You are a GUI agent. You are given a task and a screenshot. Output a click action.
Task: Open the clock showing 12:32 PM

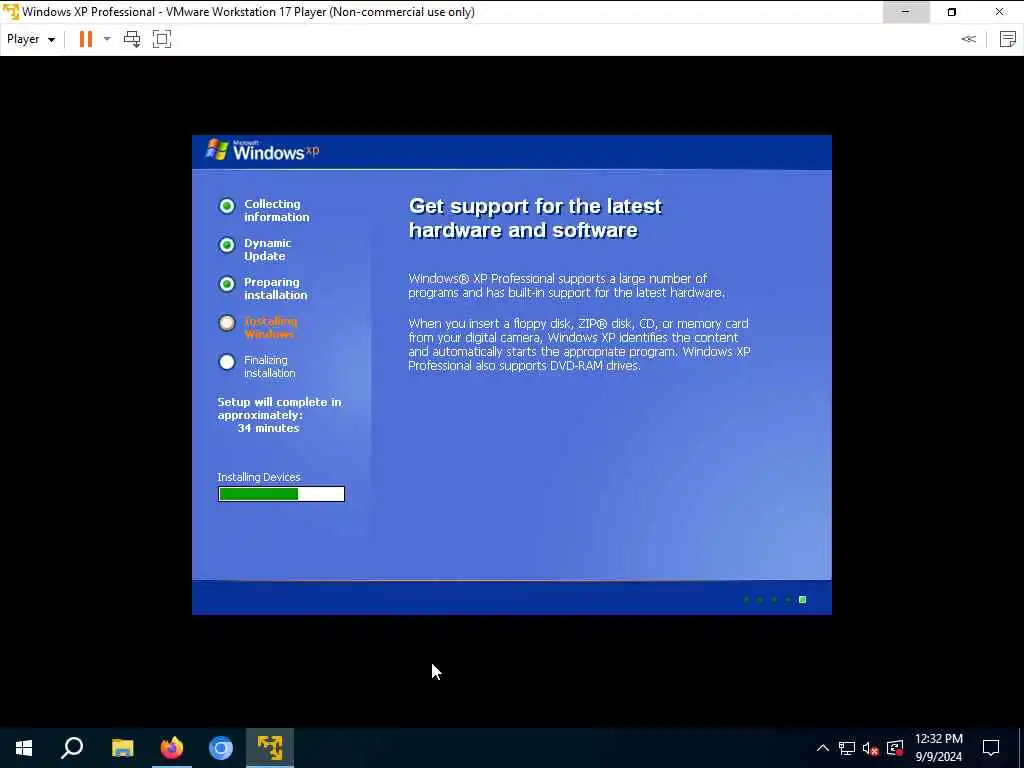point(938,748)
